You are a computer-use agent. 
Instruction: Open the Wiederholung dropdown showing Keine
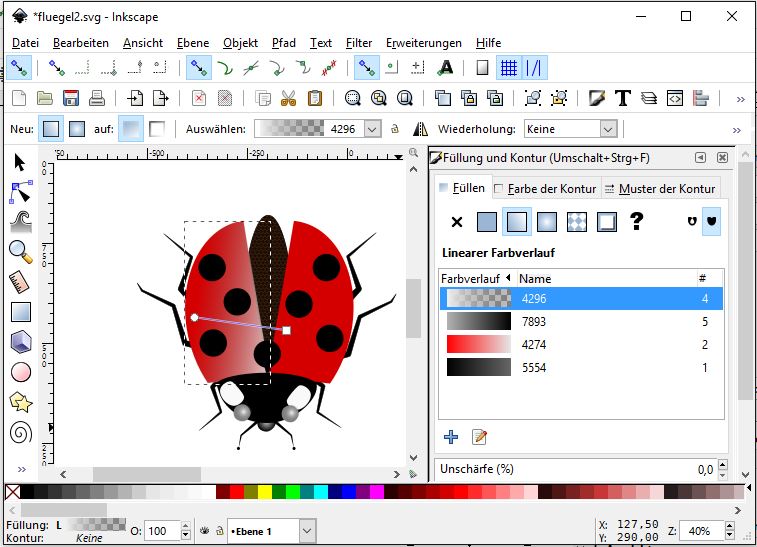tap(607, 129)
